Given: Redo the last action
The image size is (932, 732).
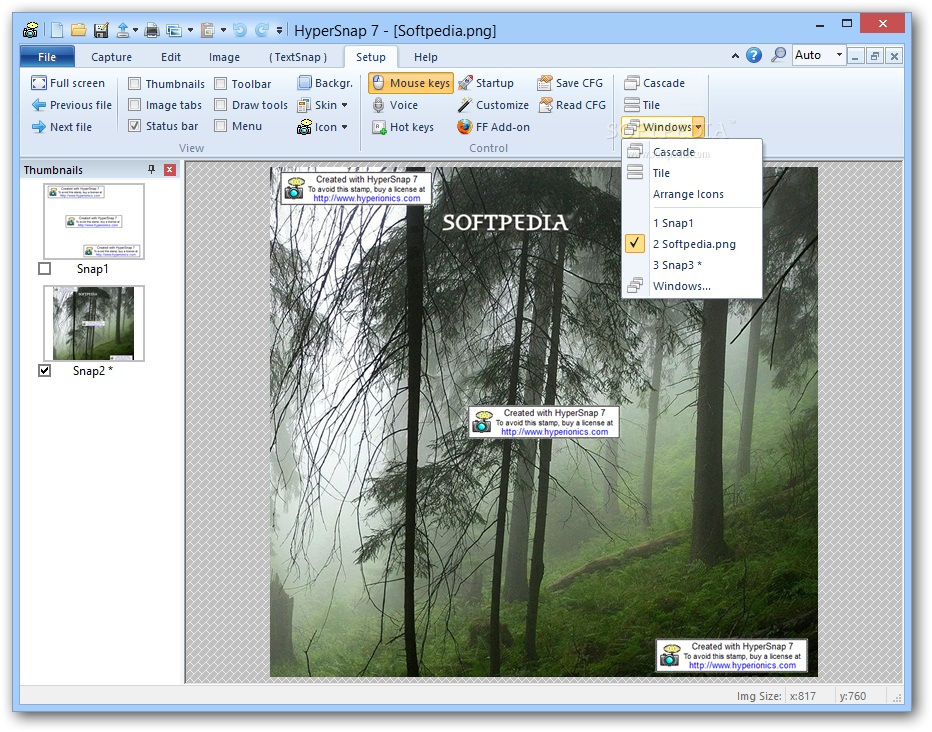Looking at the screenshot, I should [x=261, y=30].
